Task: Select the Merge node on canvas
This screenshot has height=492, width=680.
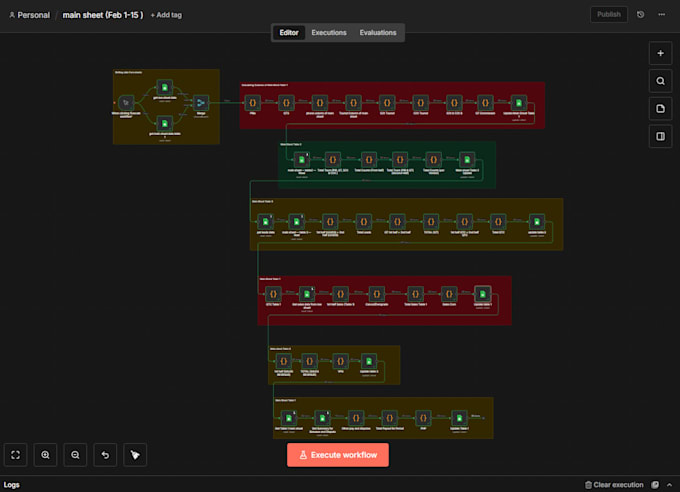Action: (201, 103)
